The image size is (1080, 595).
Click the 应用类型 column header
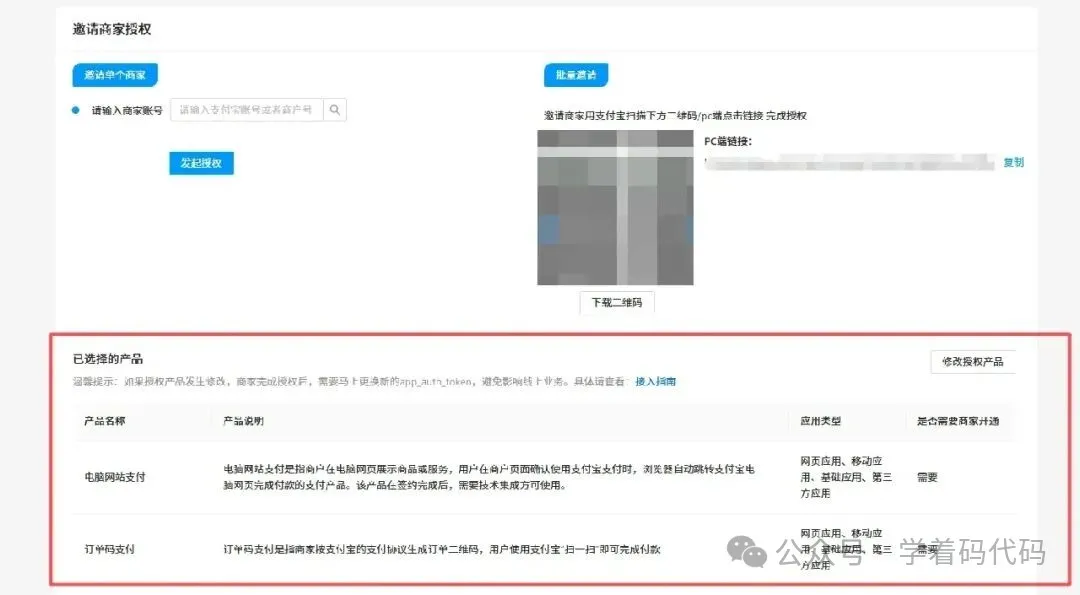click(x=820, y=421)
